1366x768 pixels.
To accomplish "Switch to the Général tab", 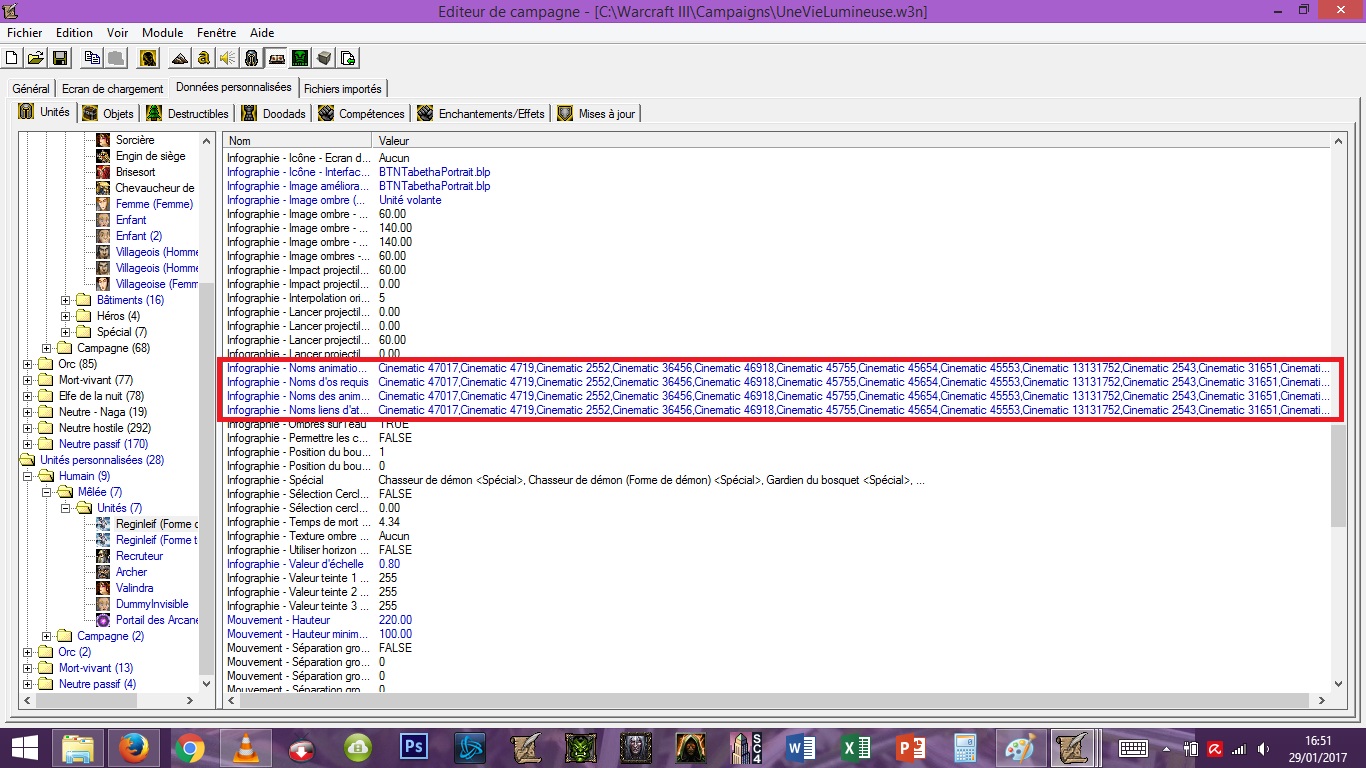I will [x=30, y=89].
